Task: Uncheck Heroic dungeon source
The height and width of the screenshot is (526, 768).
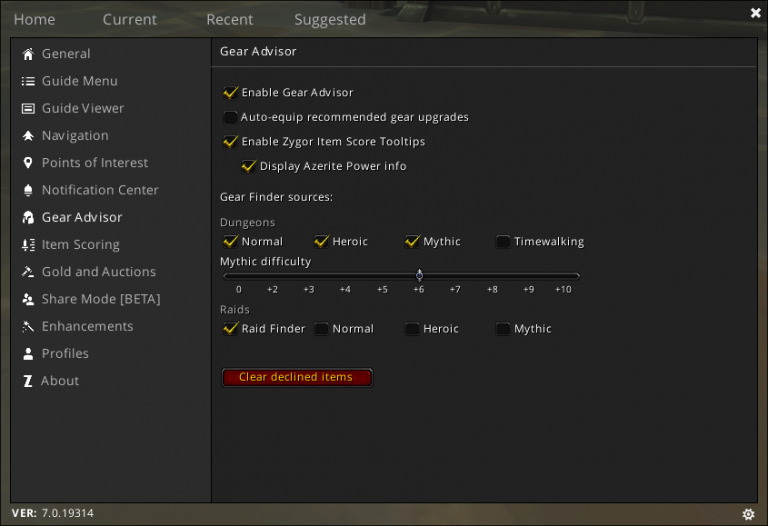Action: tap(321, 241)
